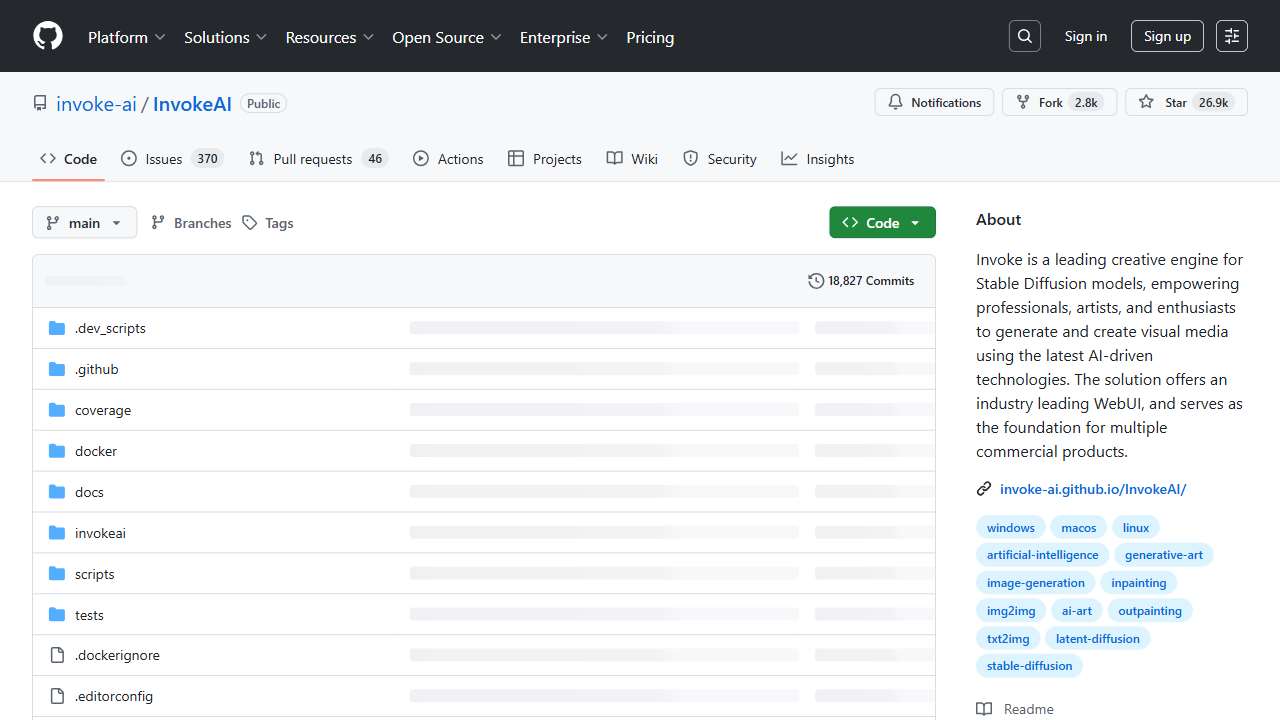The width and height of the screenshot is (1280, 720).
Task: Click the GitHub logo icon
Action: pyautogui.click(x=48, y=36)
